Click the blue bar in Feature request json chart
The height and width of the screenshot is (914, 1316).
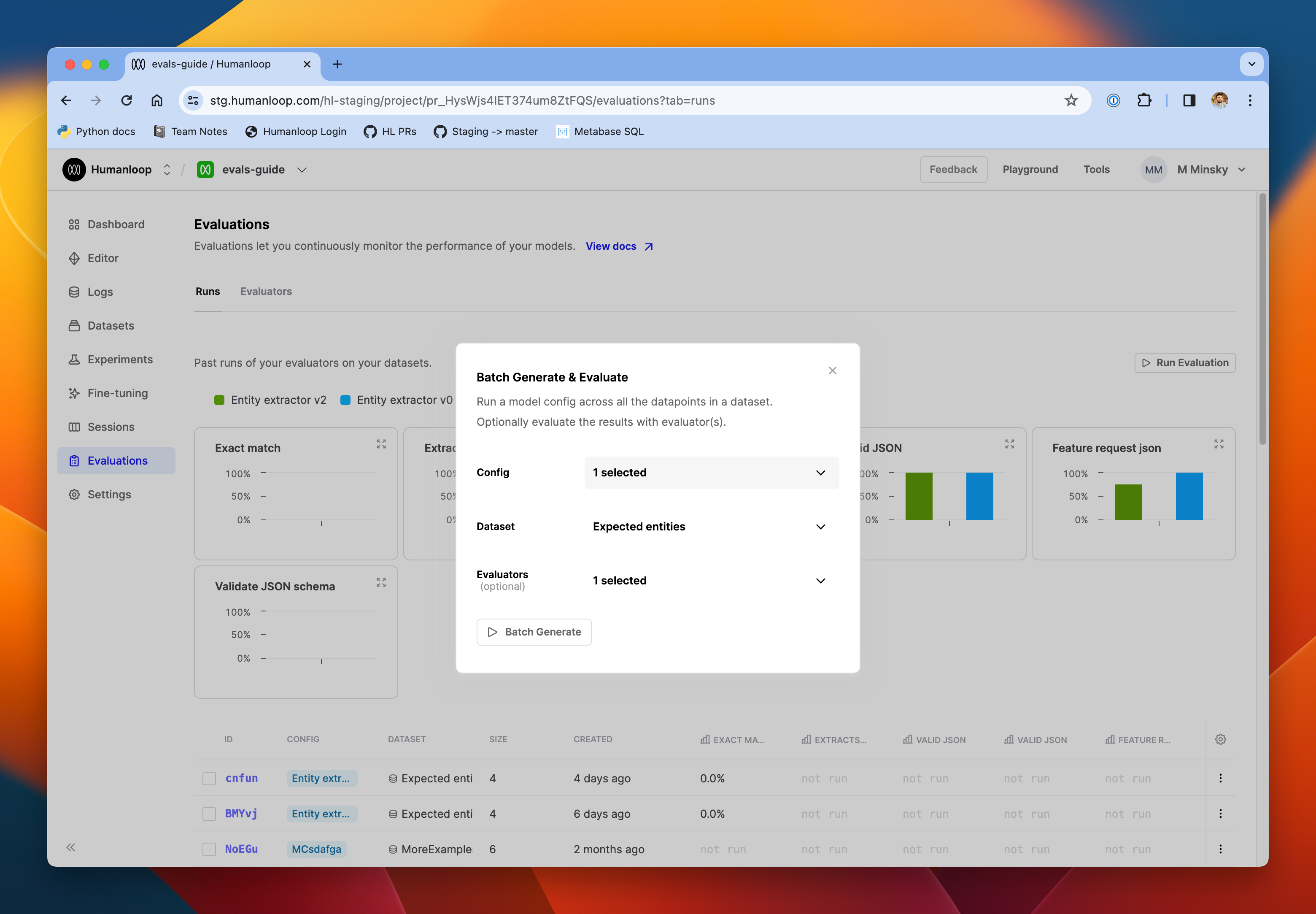coord(1189,496)
